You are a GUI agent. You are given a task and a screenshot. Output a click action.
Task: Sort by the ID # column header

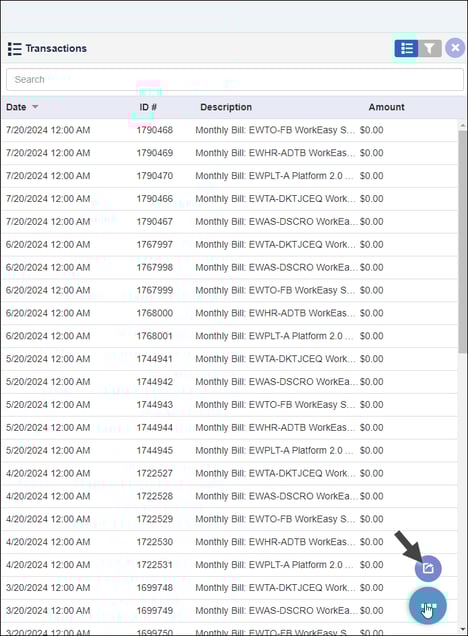[148, 107]
